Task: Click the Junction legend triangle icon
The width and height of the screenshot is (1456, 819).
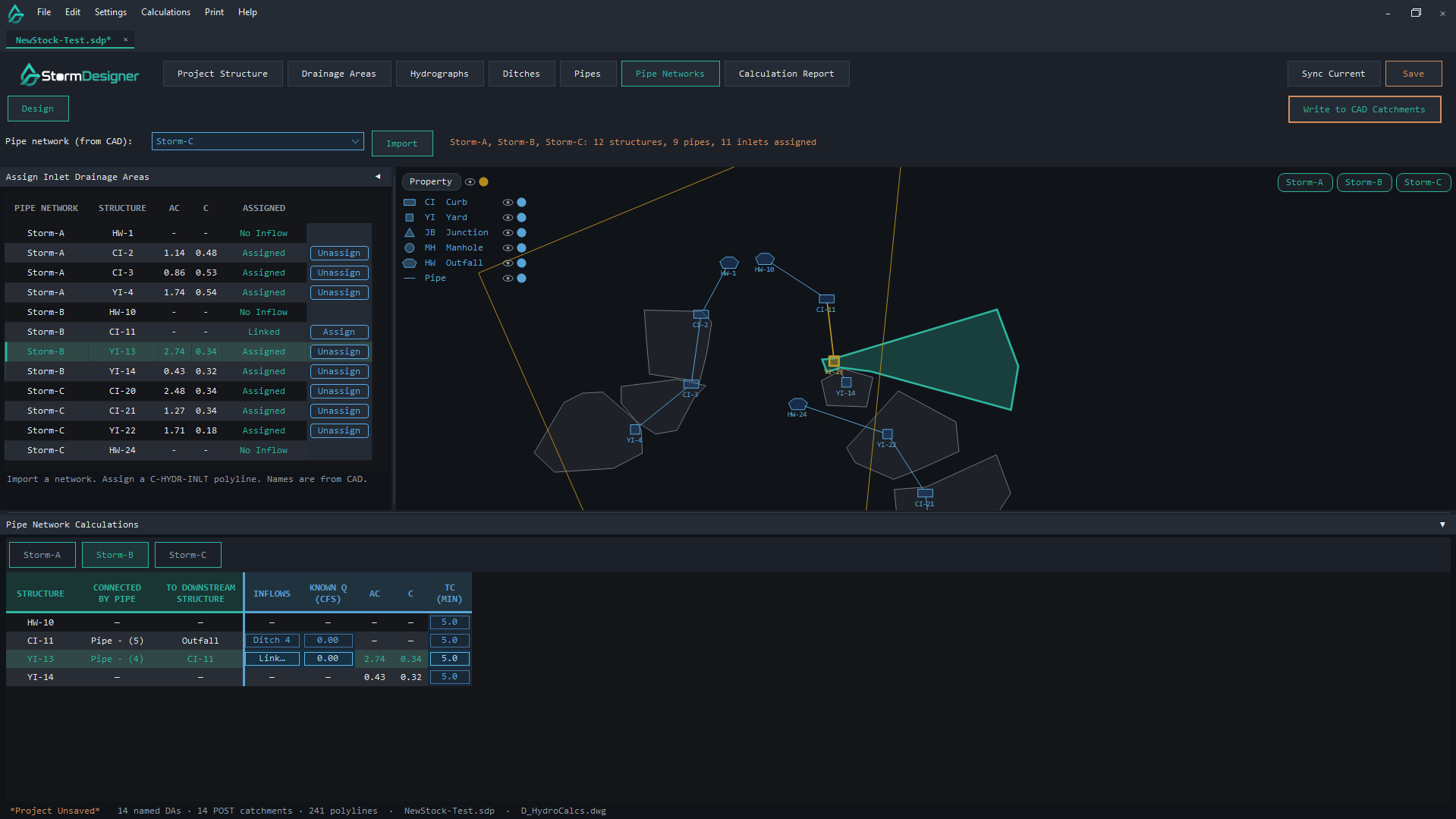Action: [410, 233]
